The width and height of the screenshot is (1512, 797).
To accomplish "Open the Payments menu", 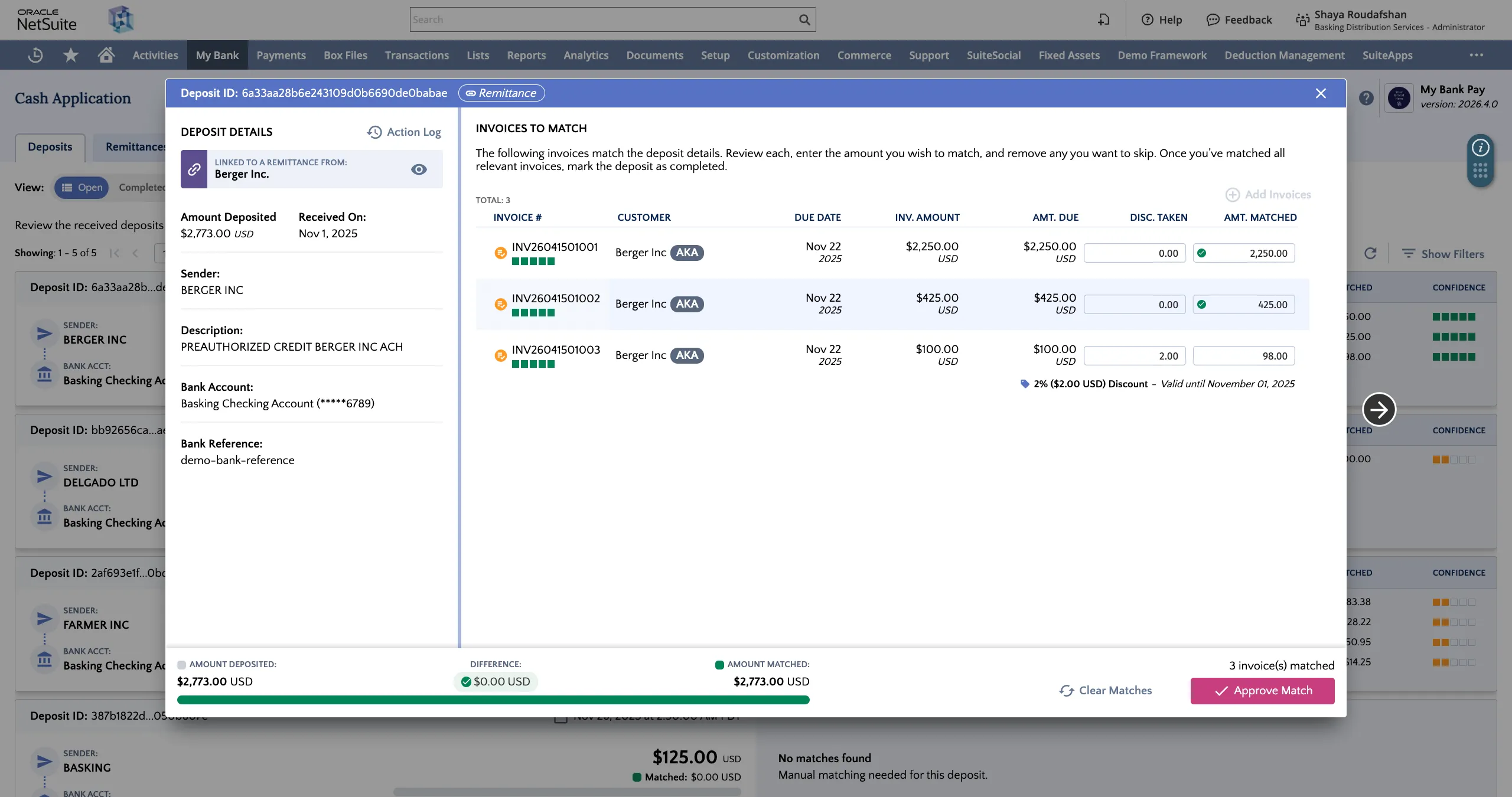I will [281, 55].
